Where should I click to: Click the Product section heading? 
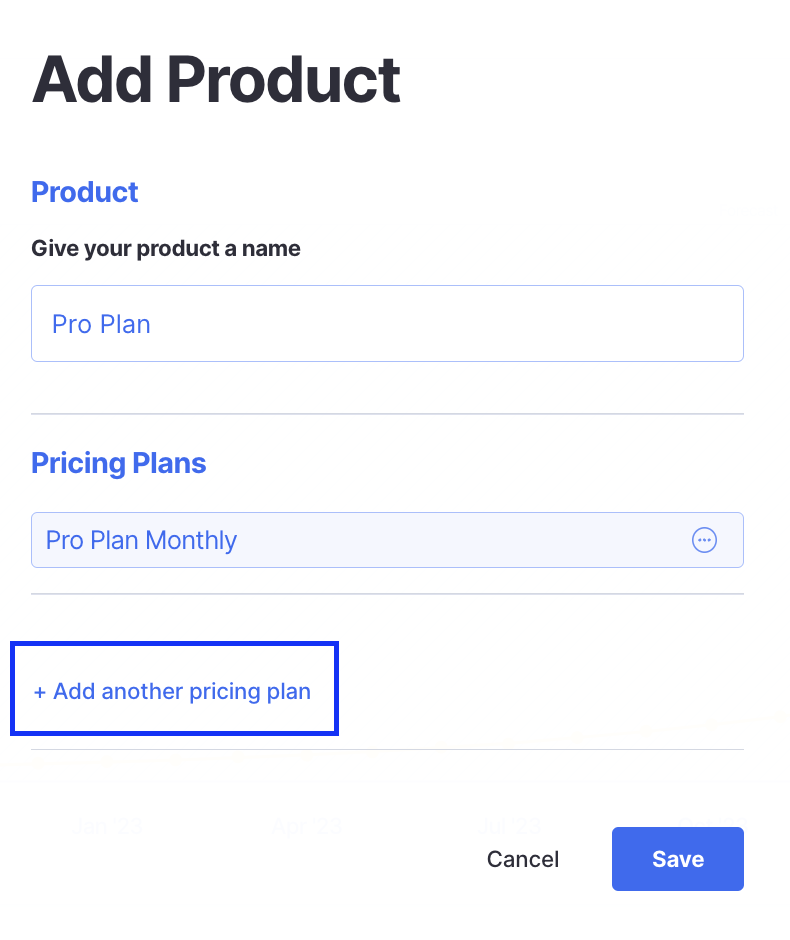[x=85, y=192]
